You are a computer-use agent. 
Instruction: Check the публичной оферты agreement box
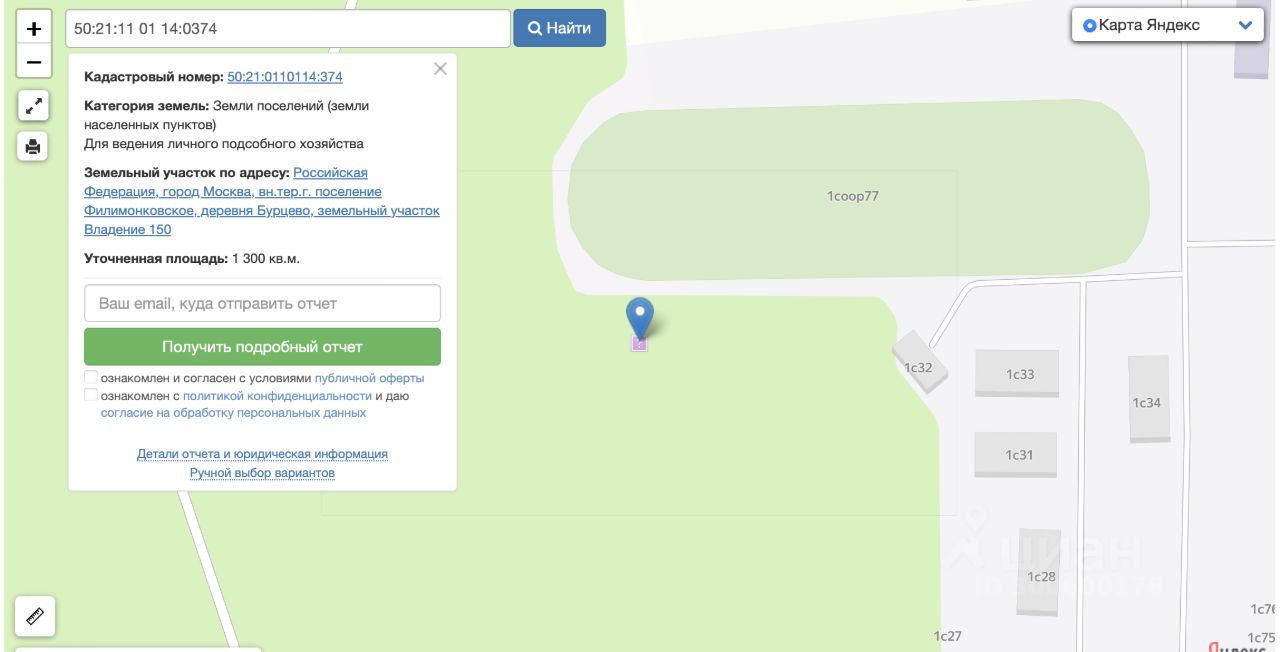[x=91, y=378]
